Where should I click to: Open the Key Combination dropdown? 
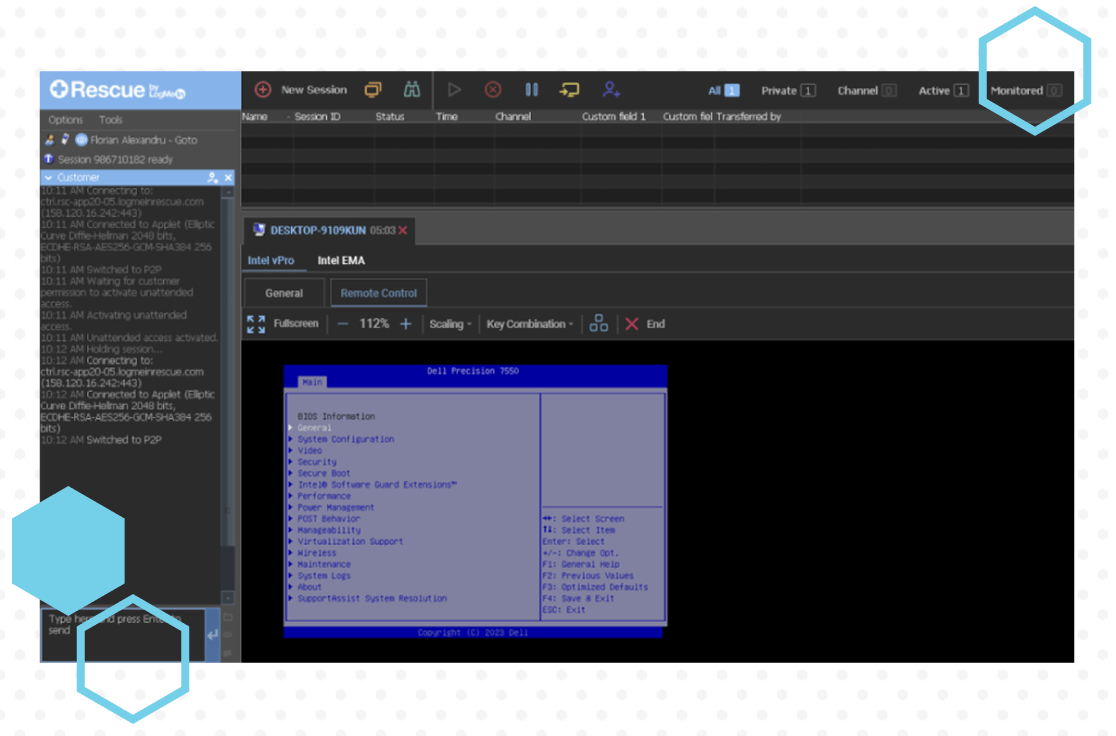(x=529, y=324)
